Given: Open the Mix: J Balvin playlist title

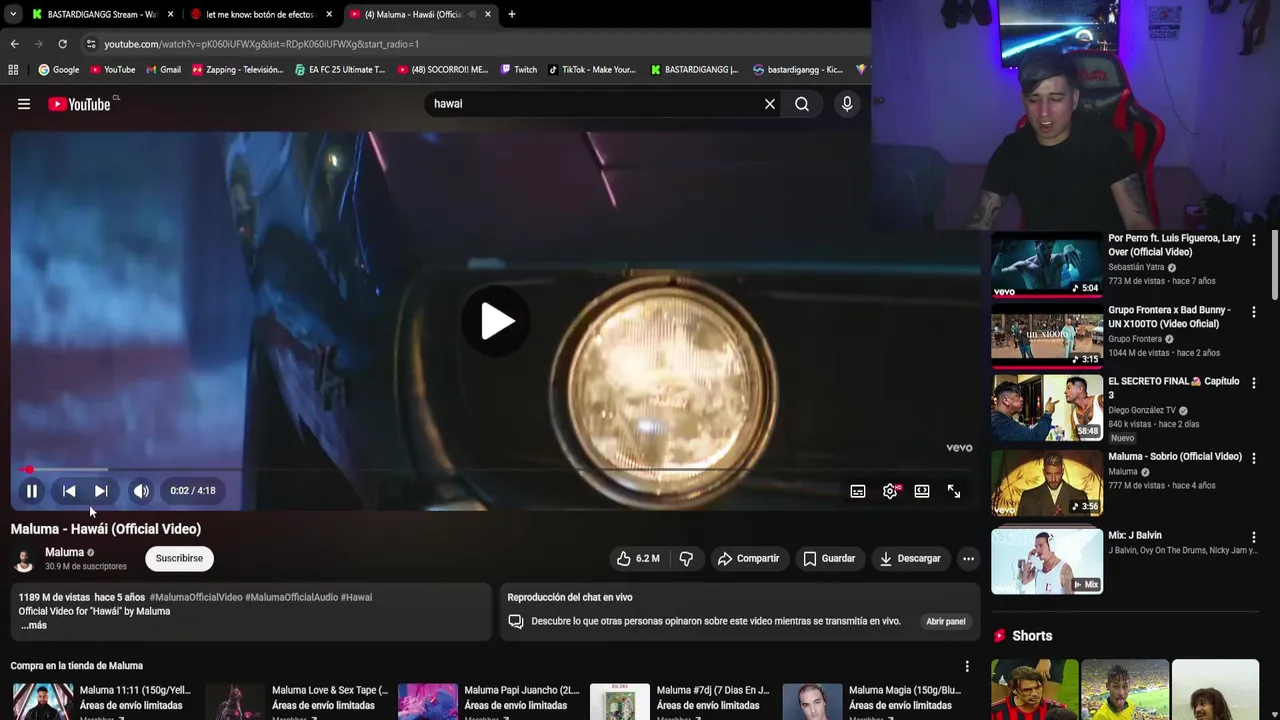Looking at the screenshot, I should 1135,536.
